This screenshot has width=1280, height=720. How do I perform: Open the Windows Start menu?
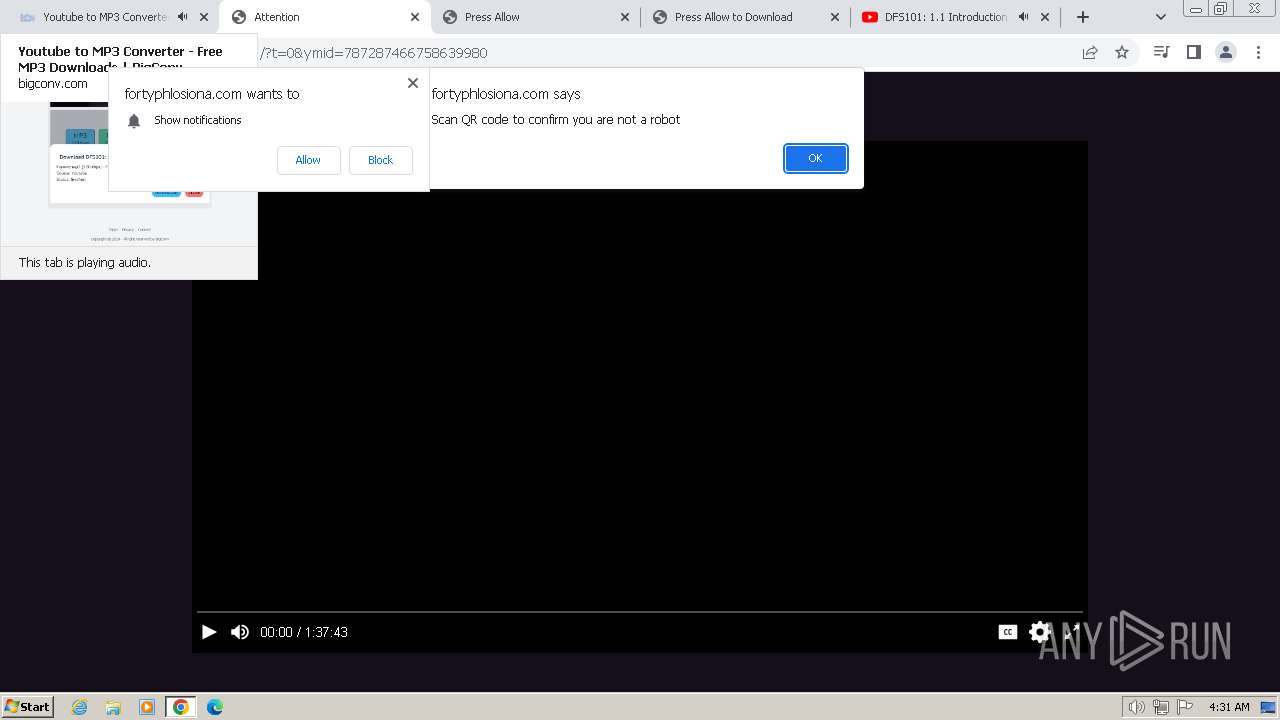pos(28,706)
